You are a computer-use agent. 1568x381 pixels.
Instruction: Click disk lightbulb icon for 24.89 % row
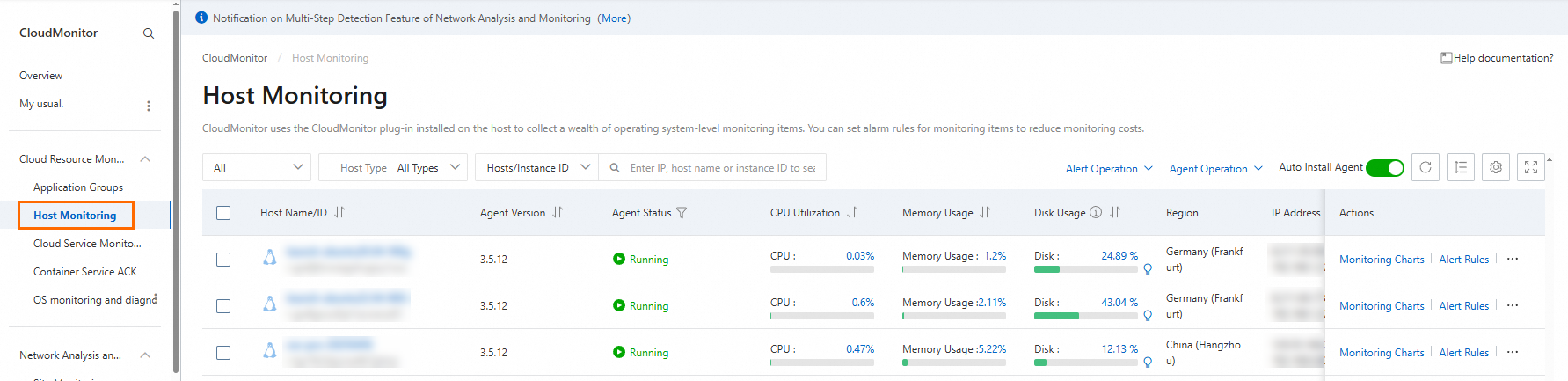point(1148,268)
